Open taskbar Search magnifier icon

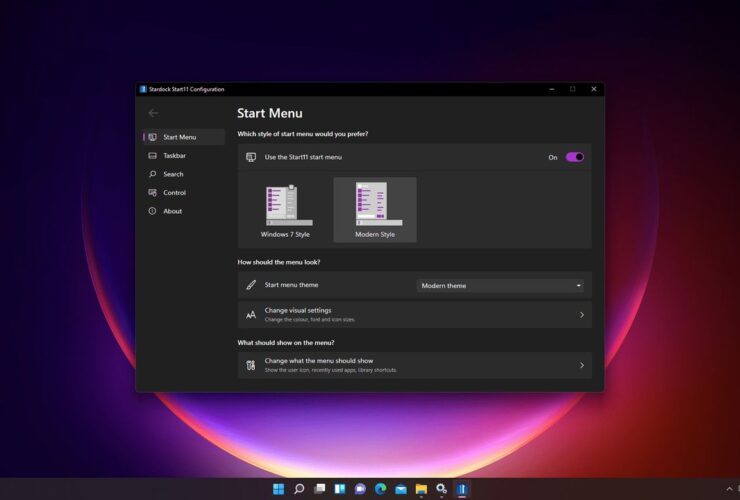299,489
